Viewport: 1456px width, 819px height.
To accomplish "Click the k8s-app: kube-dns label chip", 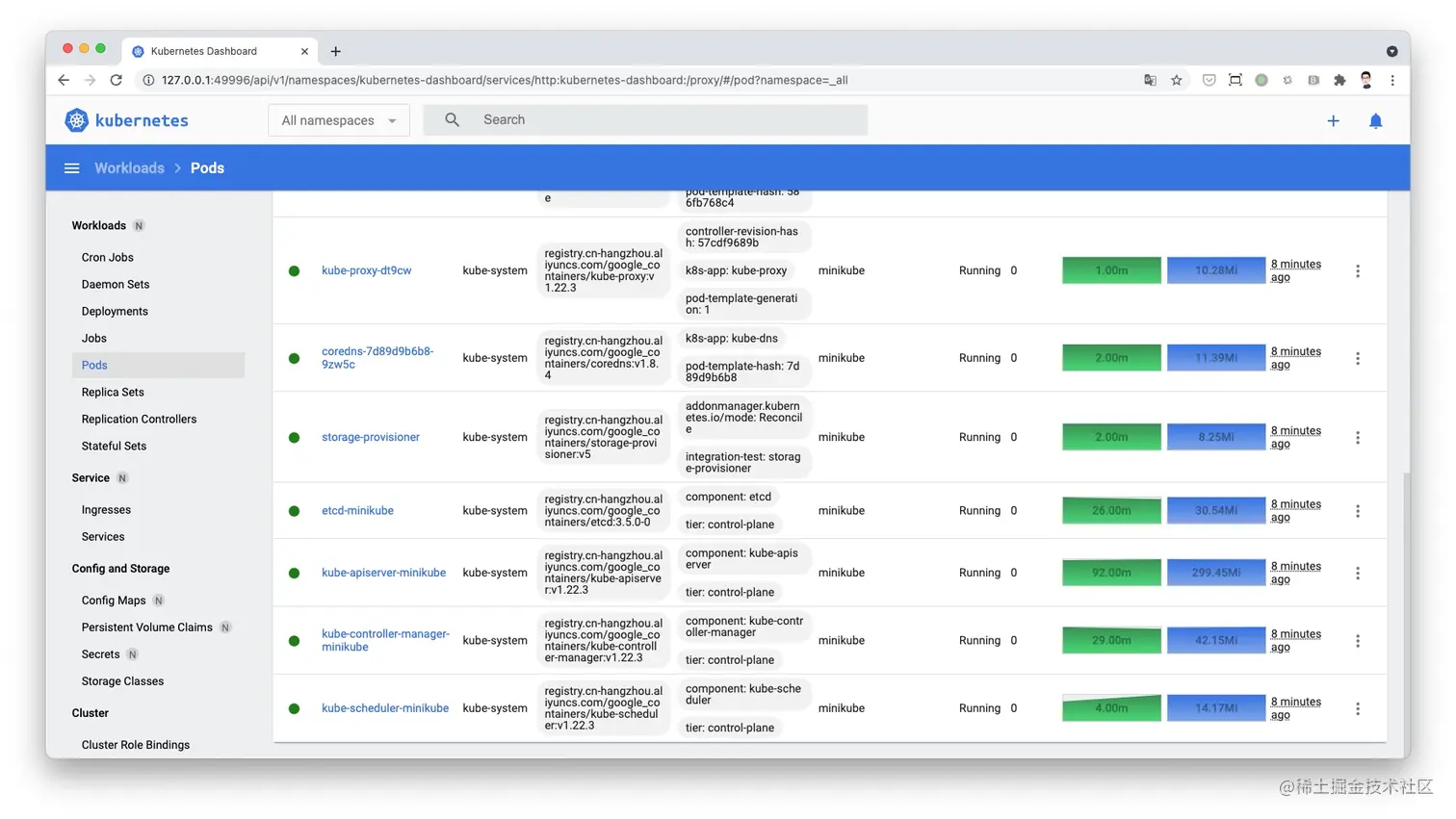I will pyautogui.click(x=732, y=339).
